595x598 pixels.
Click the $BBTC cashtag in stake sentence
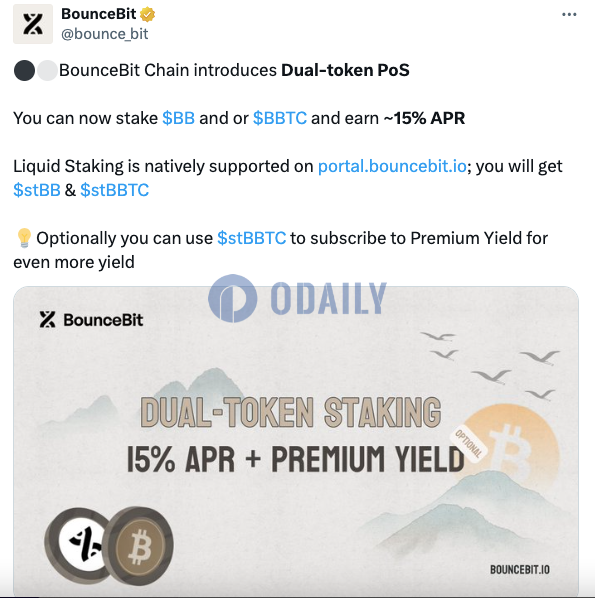click(280, 118)
